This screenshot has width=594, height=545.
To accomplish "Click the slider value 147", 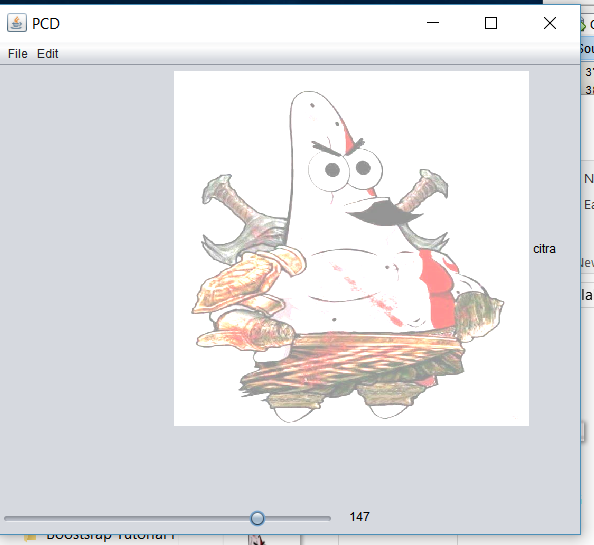I will click(x=359, y=517).
